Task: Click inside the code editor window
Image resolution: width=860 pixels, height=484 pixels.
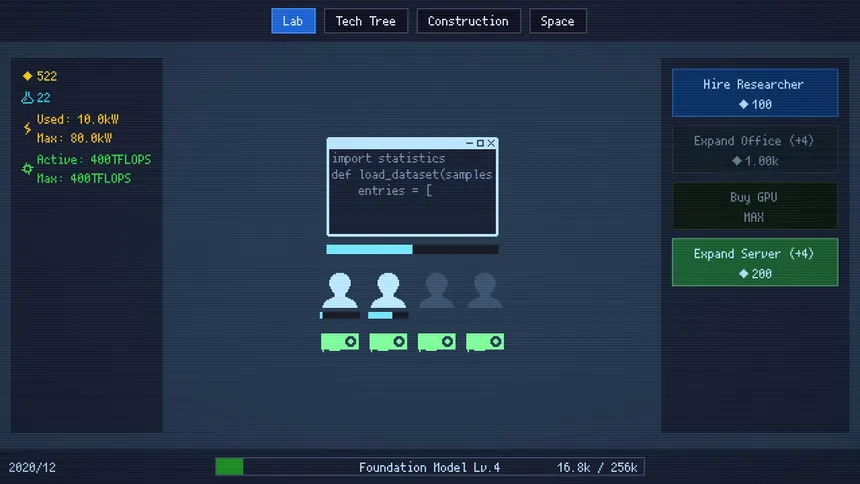Action: (x=412, y=192)
